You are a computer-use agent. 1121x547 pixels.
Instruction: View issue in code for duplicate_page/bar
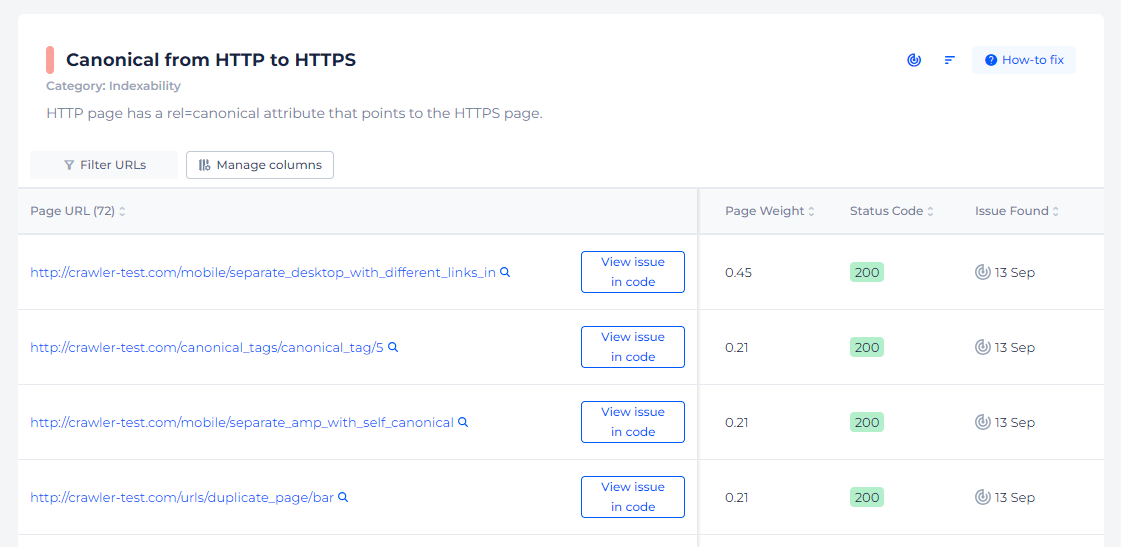point(633,497)
